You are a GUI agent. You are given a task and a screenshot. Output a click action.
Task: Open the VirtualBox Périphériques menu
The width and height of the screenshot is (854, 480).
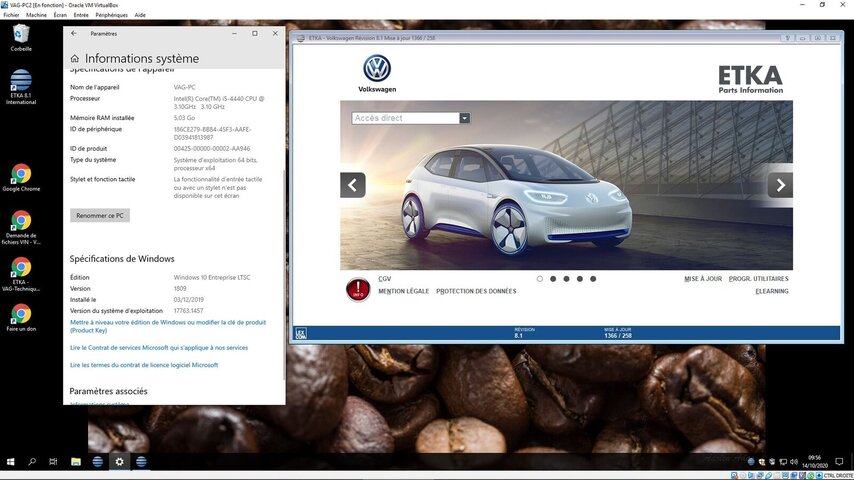pos(112,15)
